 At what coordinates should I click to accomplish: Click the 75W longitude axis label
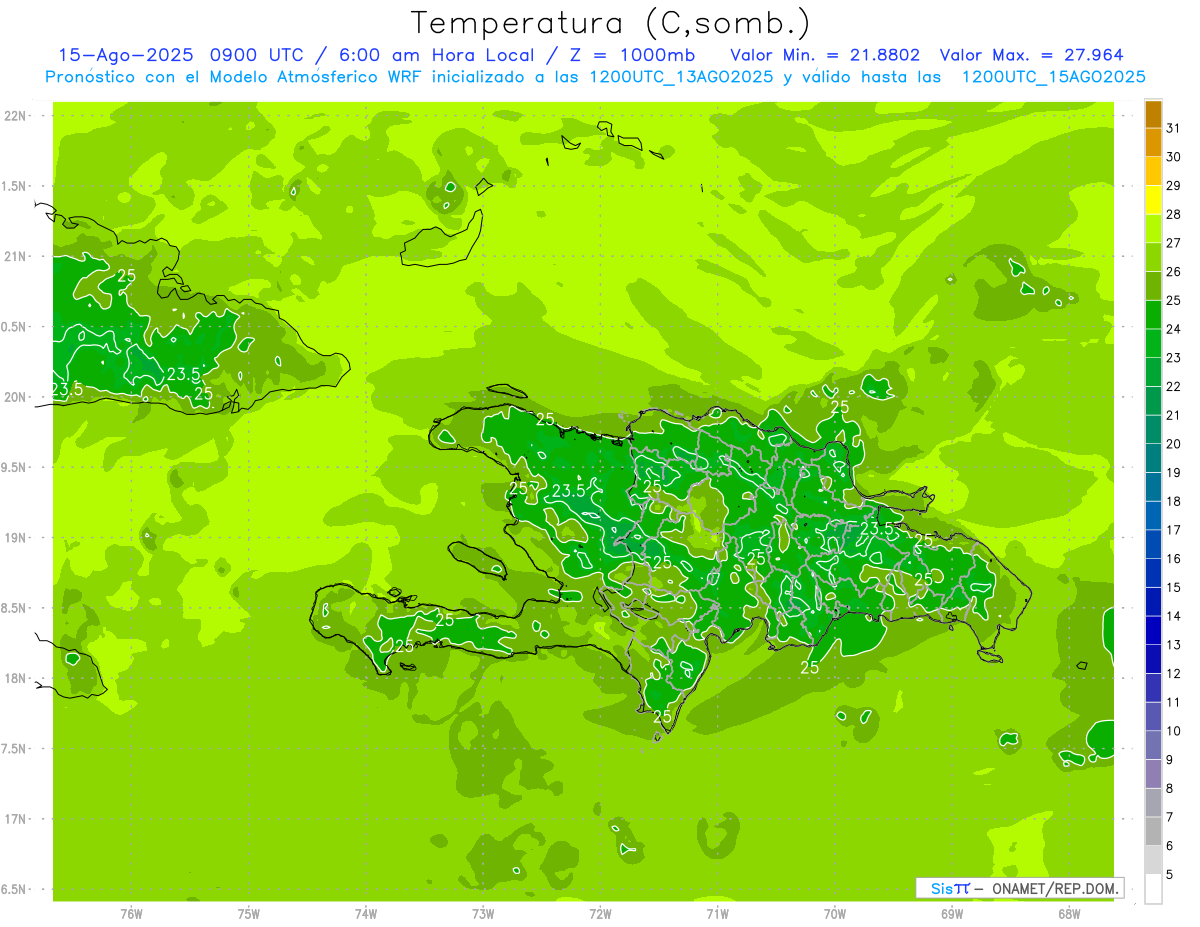point(249,914)
